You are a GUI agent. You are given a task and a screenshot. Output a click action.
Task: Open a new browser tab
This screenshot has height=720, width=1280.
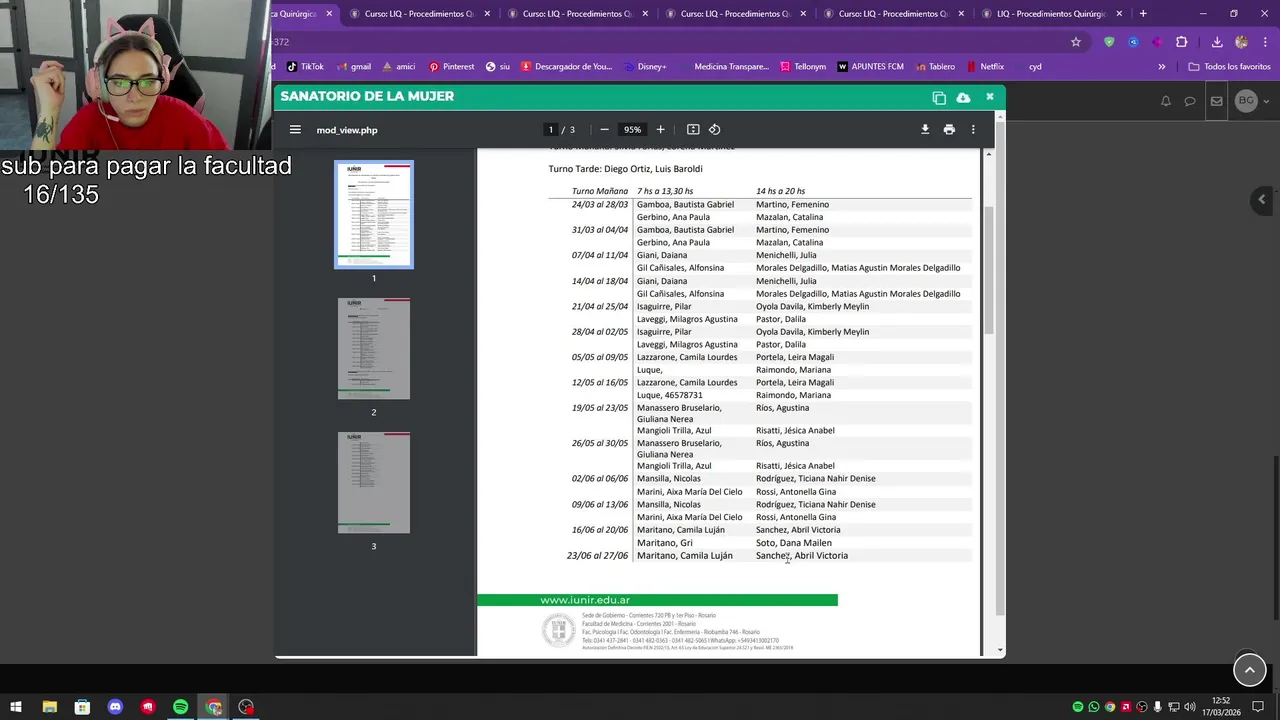coord(1143,14)
